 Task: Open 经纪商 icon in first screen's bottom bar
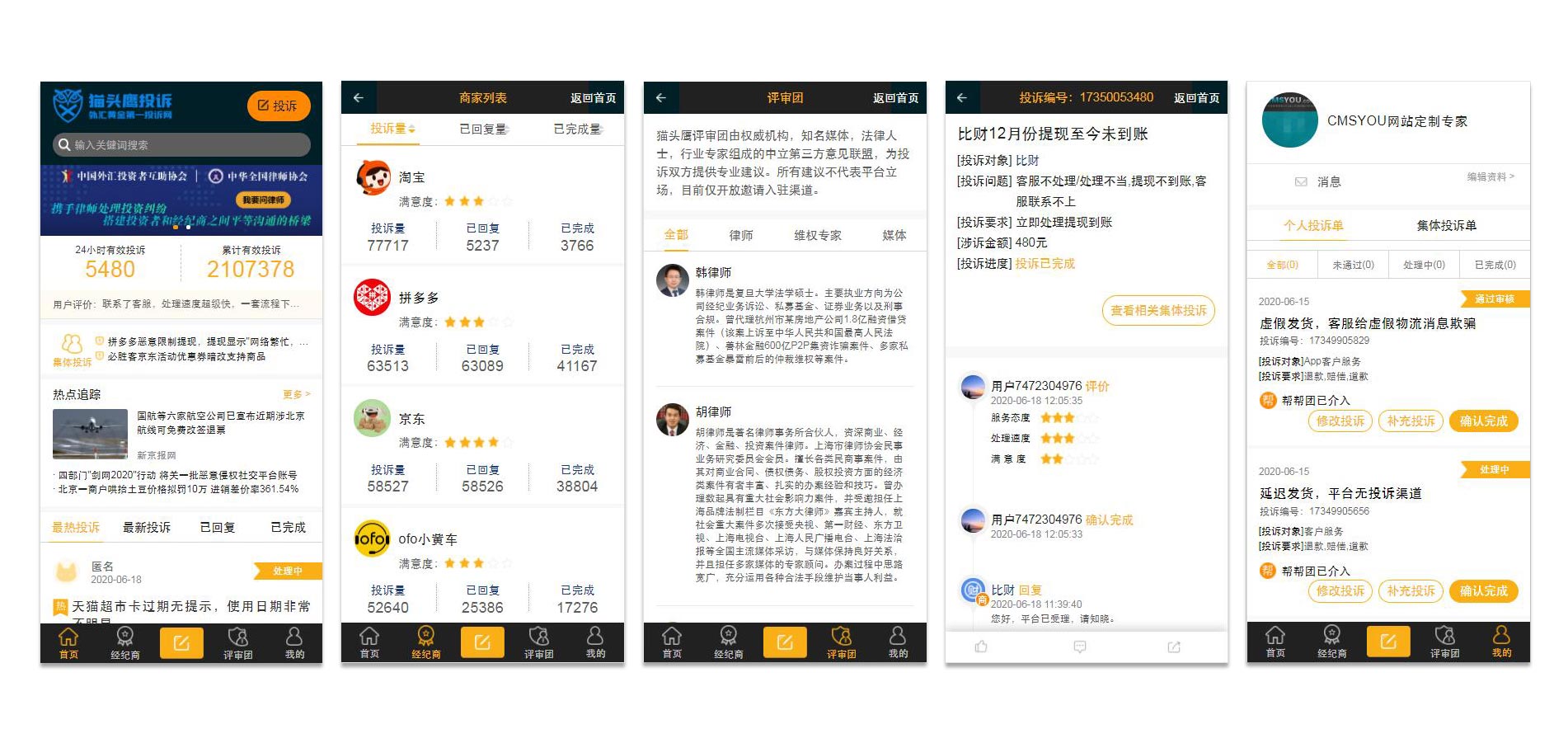pyautogui.click(x=125, y=643)
